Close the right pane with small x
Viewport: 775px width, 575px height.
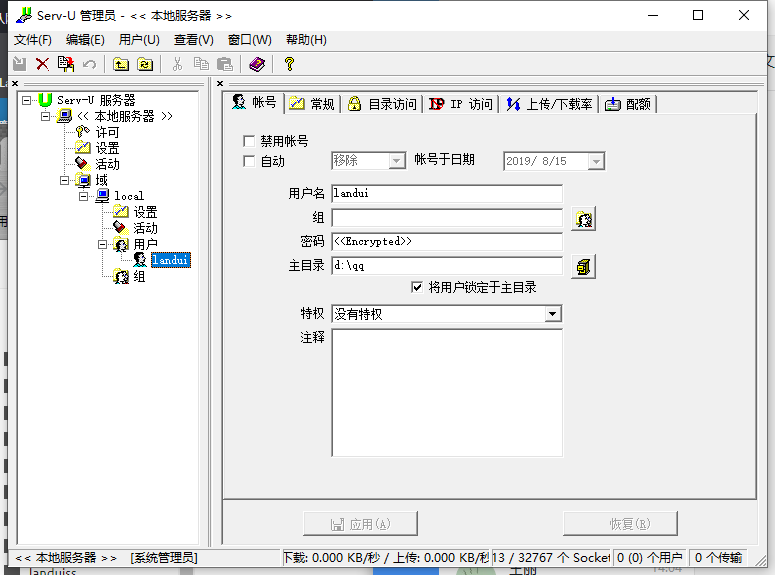click(x=220, y=83)
